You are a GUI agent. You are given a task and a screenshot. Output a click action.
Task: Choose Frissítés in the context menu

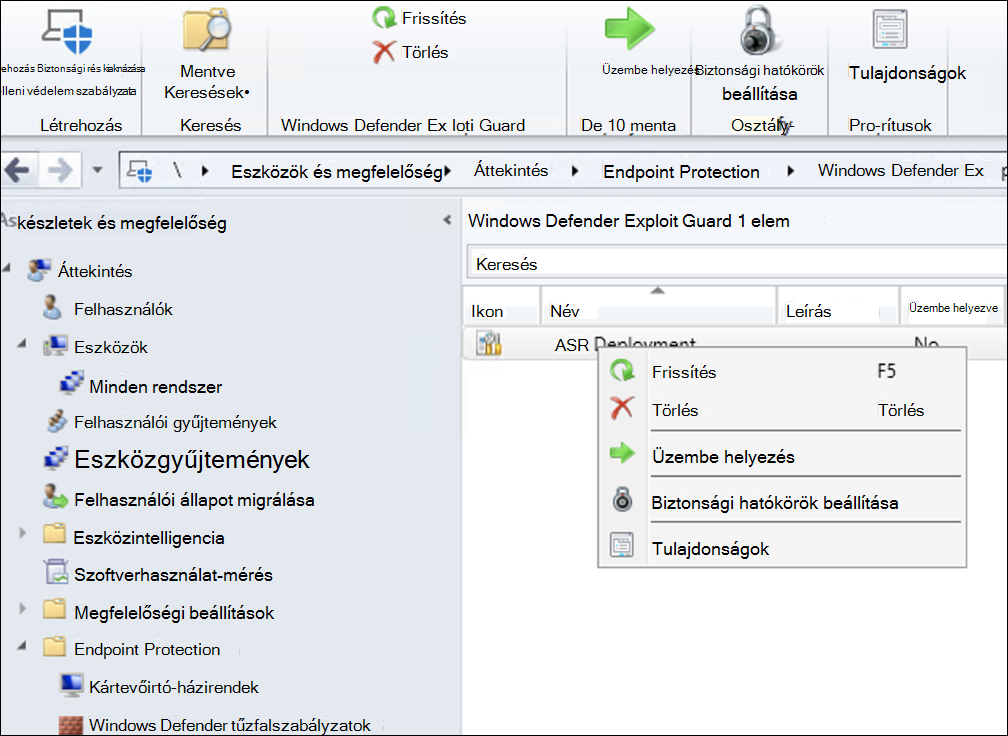(x=782, y=372)
